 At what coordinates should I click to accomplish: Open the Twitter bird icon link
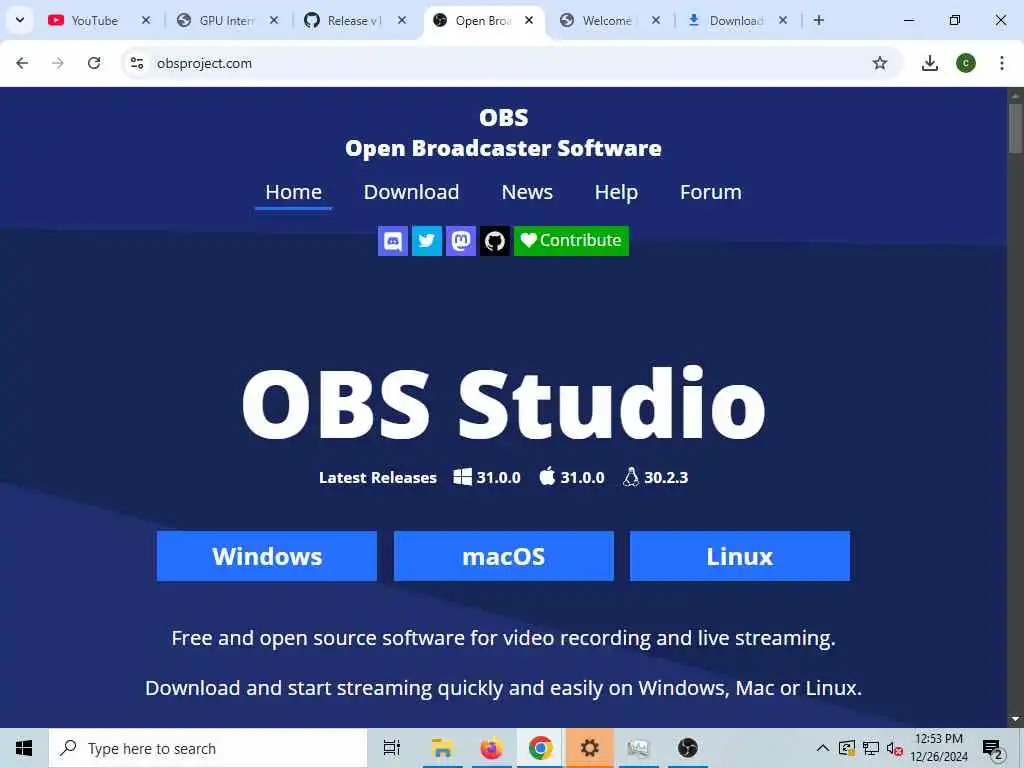pyautogui.click(x=426, y=241)
